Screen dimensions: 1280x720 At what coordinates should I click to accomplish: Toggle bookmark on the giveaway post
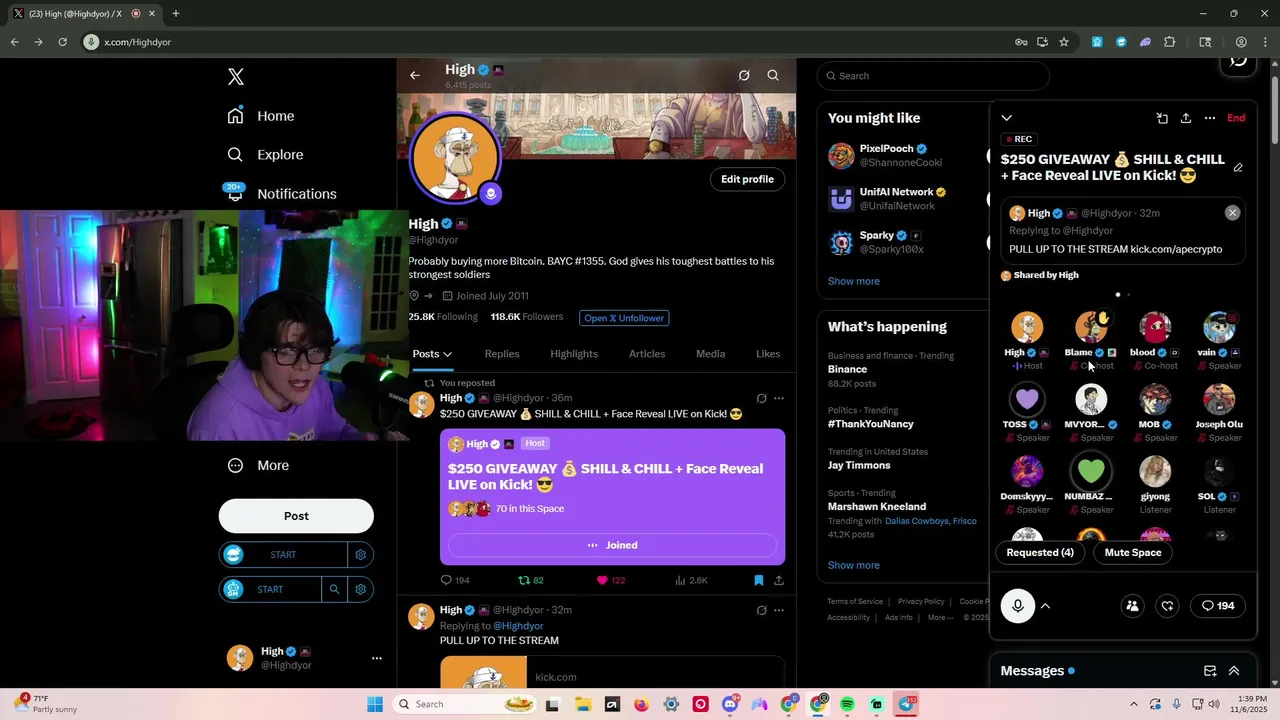[x=759, y=580]
